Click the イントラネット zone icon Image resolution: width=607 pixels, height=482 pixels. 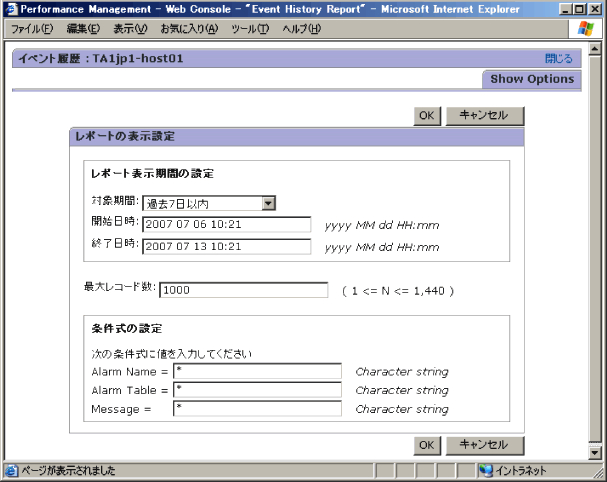click(x=486, y=470)
